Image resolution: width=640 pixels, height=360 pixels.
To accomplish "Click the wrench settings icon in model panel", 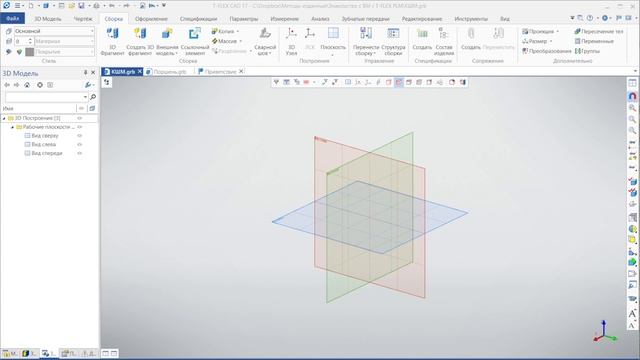I will pyautogui.click(x=89, y=85).
